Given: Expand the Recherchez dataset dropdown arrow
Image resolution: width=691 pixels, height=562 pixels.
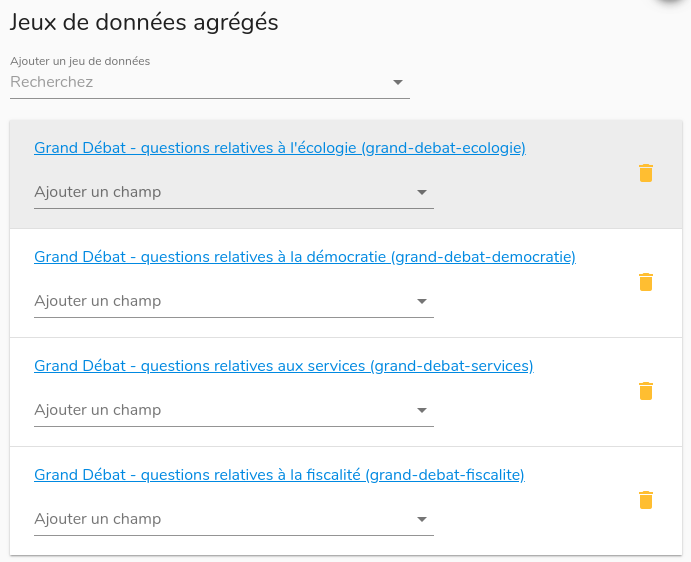Looking at the screenshot, I should click(398, 83).
